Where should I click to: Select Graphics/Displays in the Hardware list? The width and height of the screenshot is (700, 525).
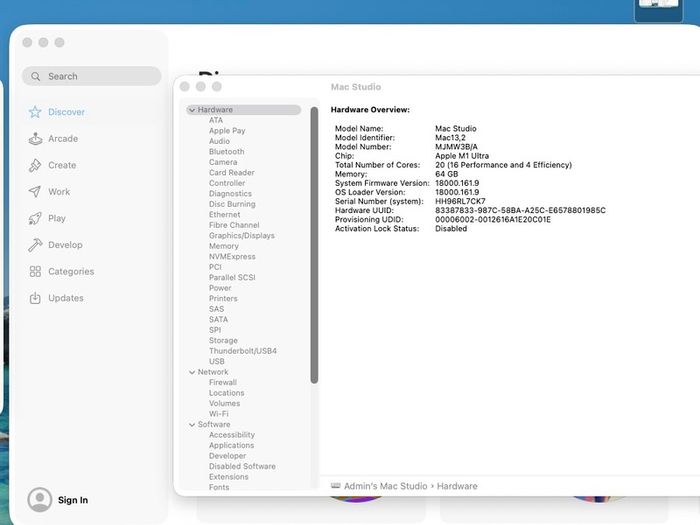[242, 236]
